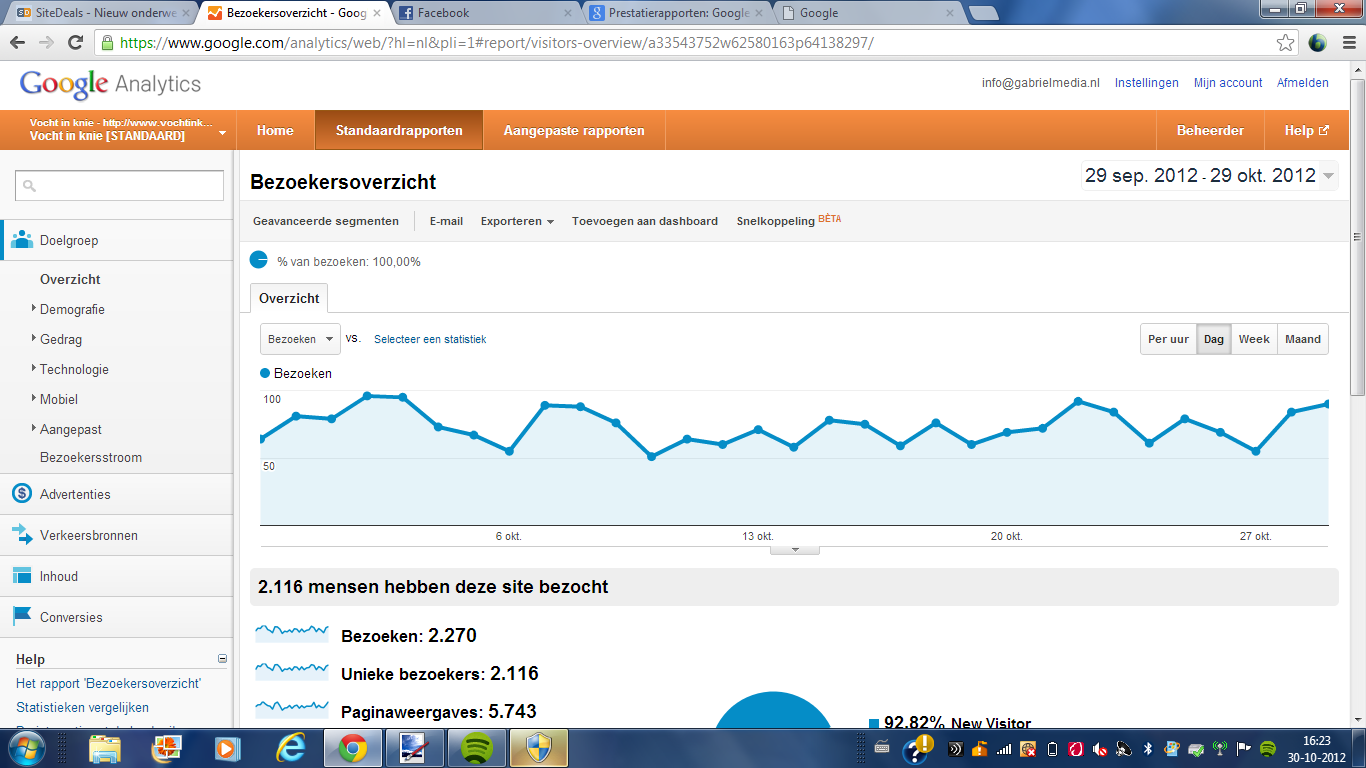Open the Bezoeken metric dropdown

[300, 339]
